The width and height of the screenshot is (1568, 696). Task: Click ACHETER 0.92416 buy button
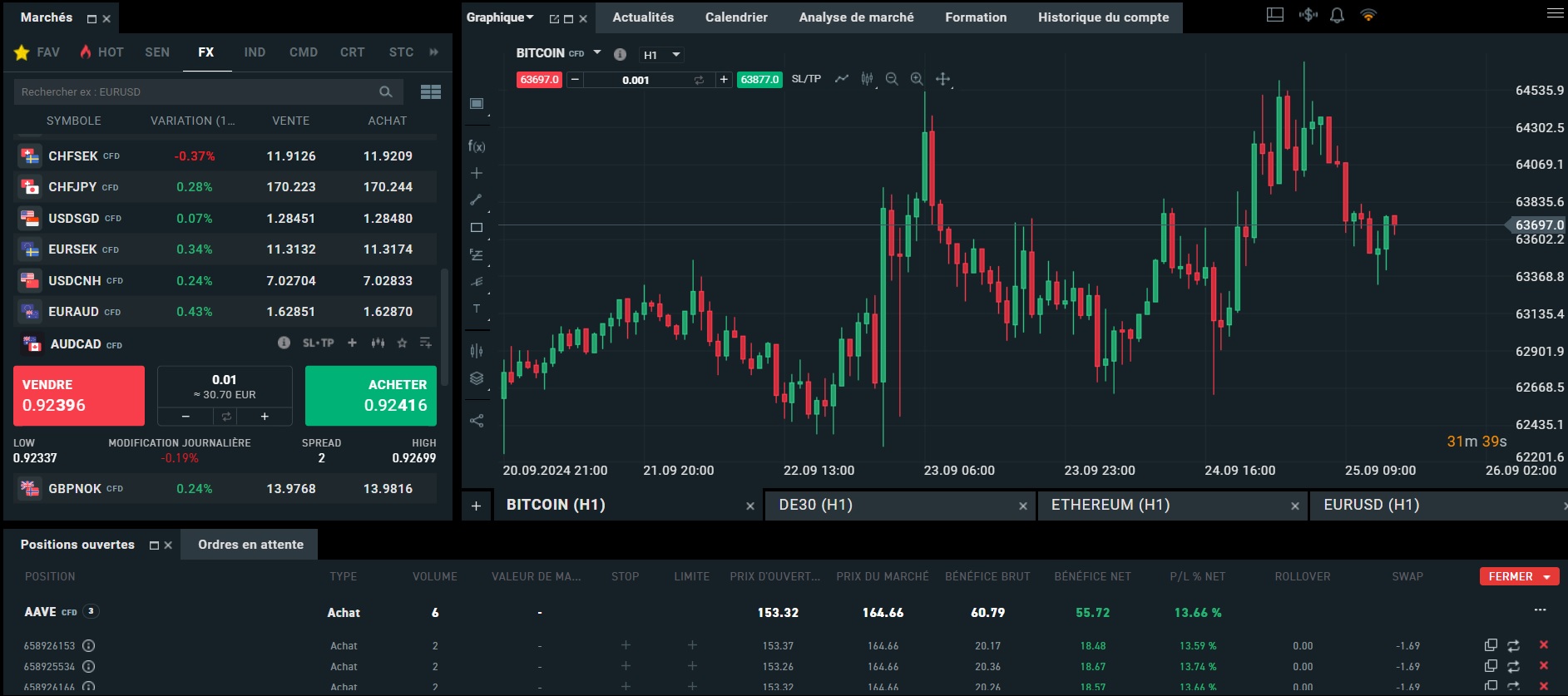pos(371,396)
